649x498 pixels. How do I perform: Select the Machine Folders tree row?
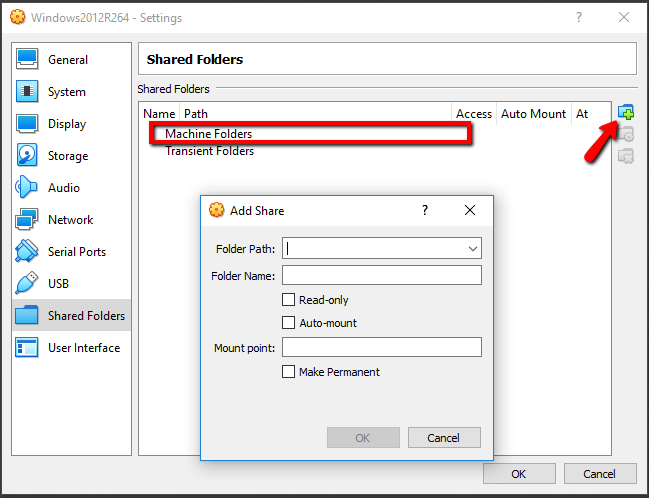point(208,134)
